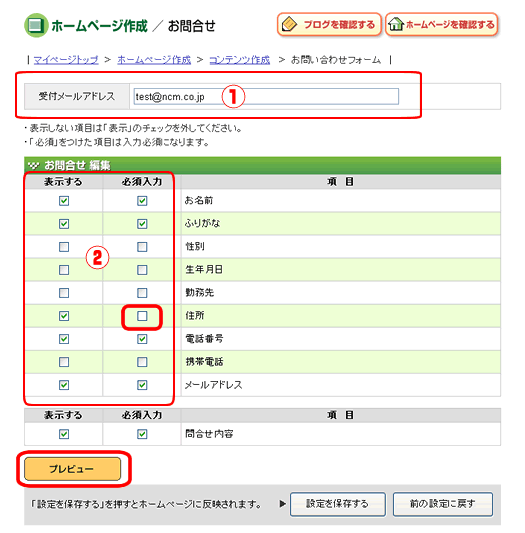Image resolution: width=525 pixels, height=533 pixels.
Task: Click the お問合せ 編集 header icon
Action: (33, 166)
